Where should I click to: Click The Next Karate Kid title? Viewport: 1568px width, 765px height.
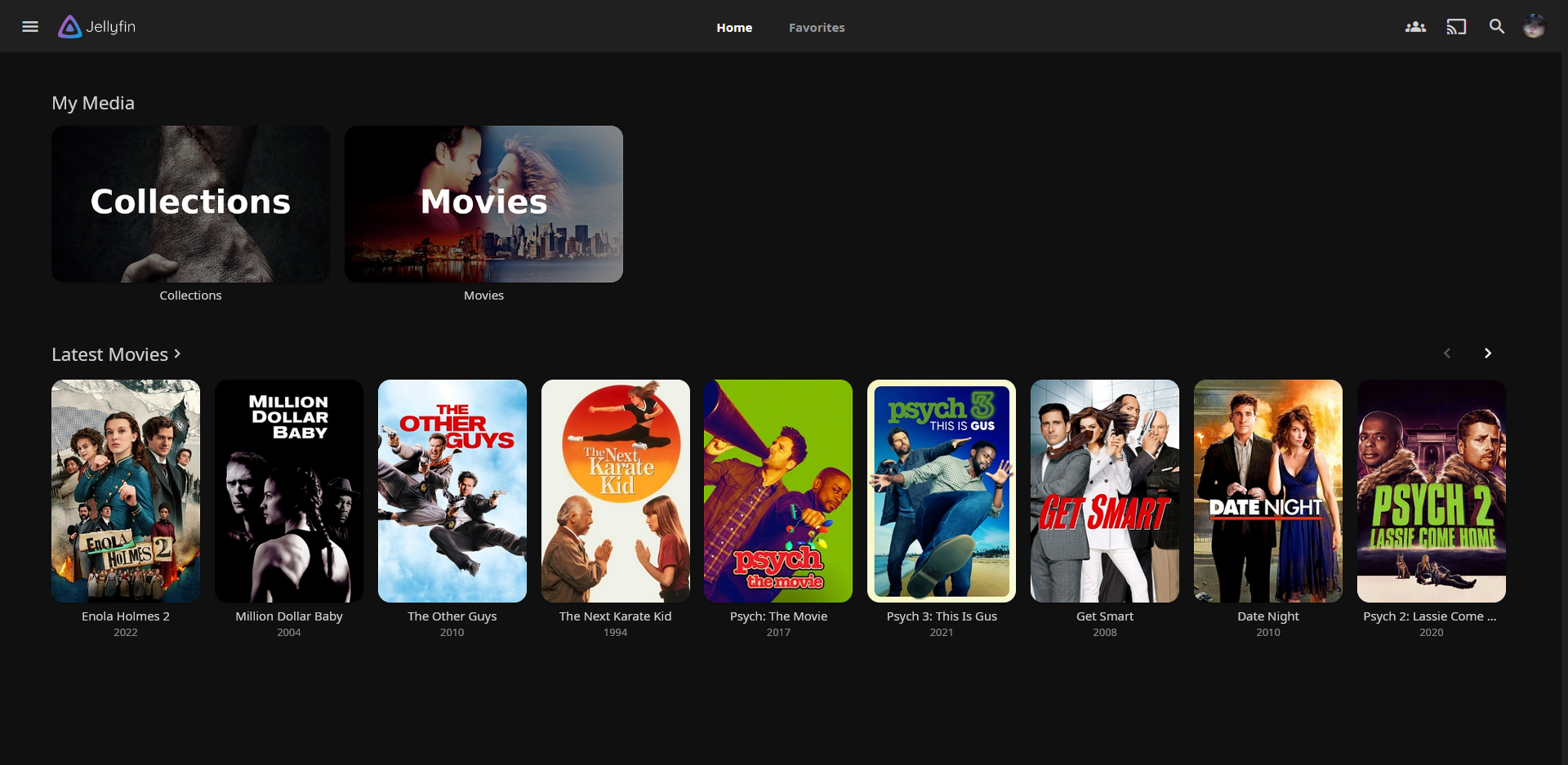pos(615,616)
